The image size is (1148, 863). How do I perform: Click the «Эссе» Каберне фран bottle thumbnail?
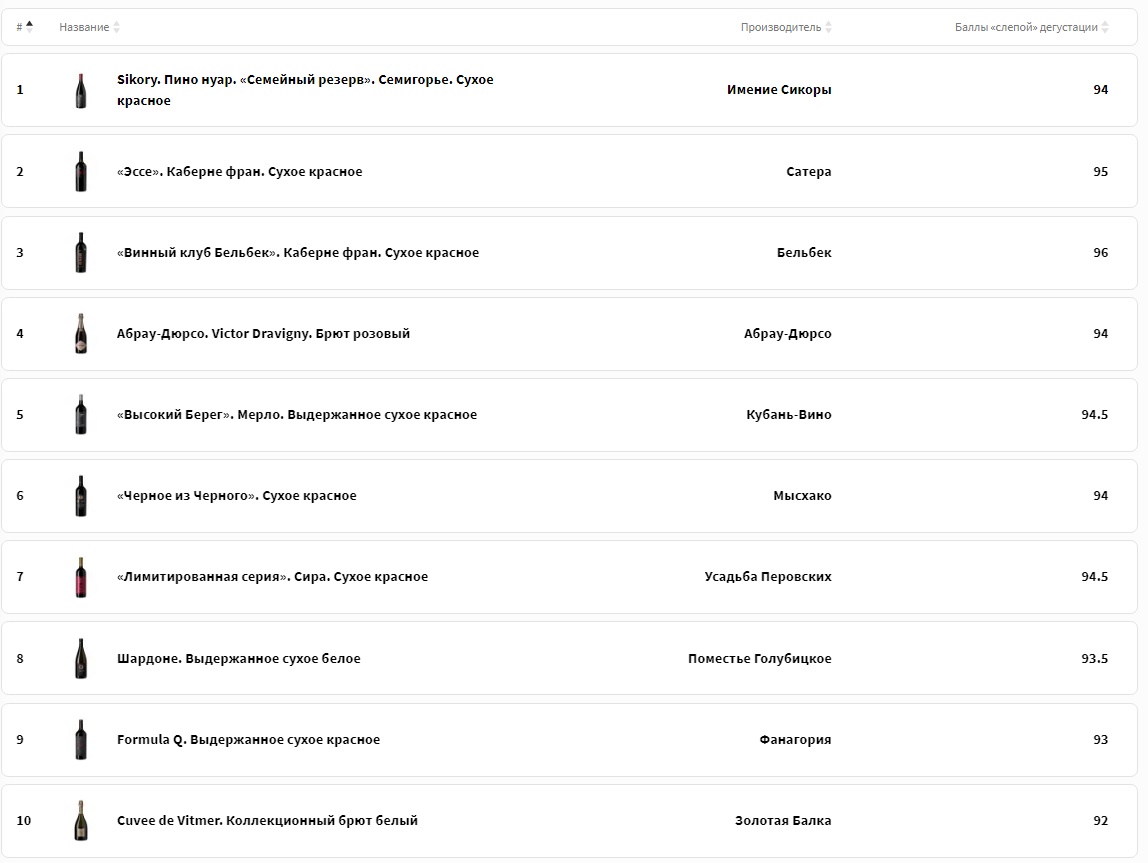81,172
